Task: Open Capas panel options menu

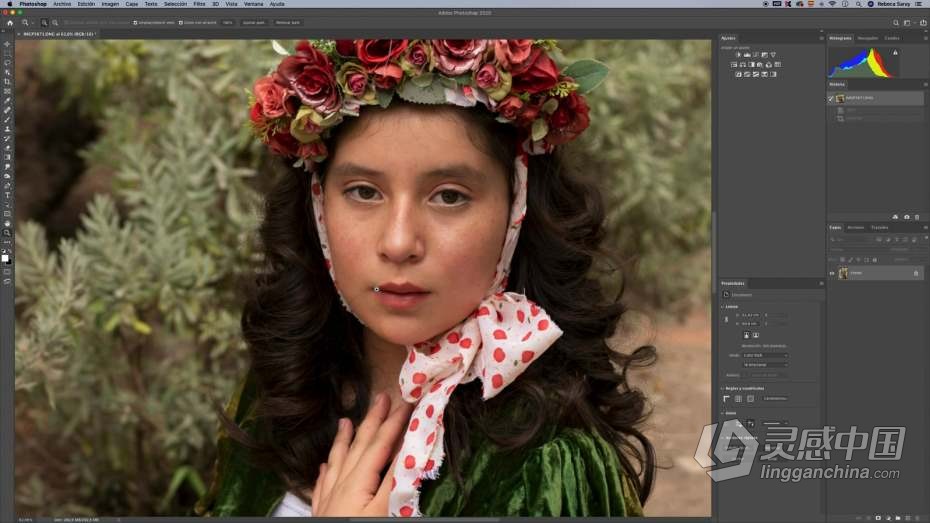Action: click(x=926, y=228)
